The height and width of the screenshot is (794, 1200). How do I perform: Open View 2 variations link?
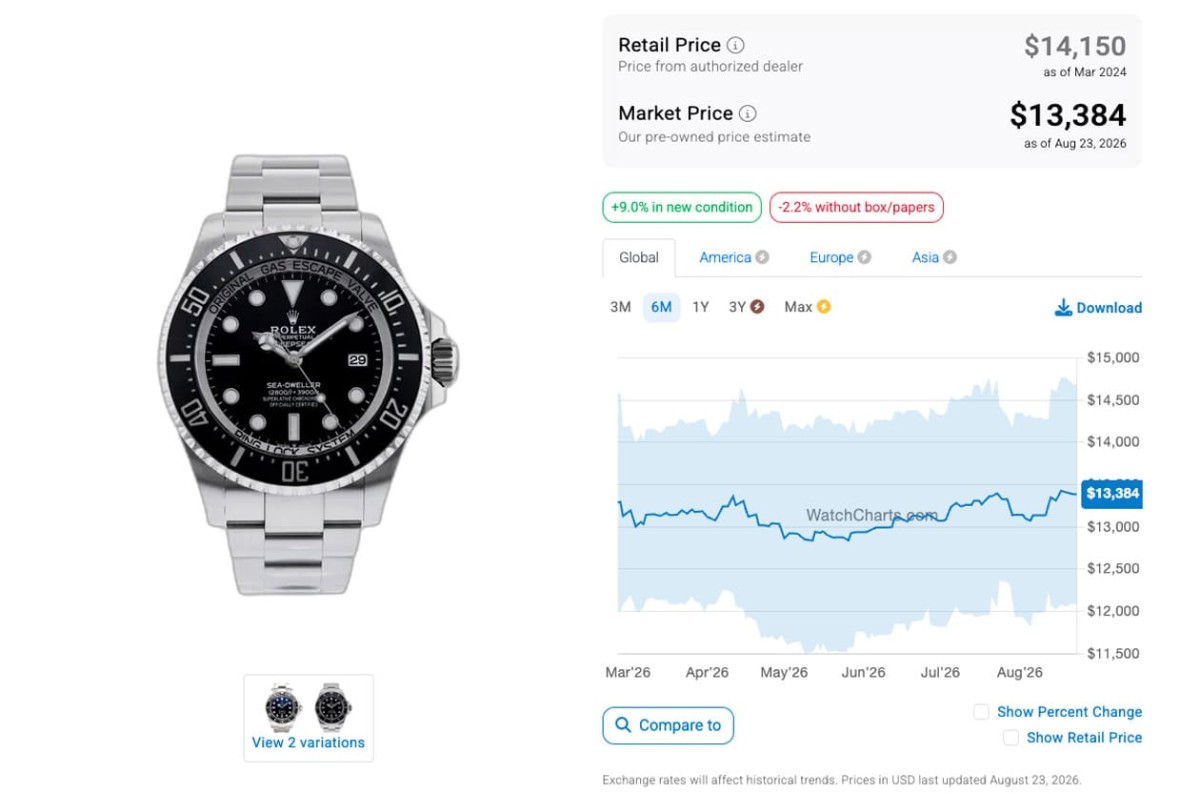308,742
